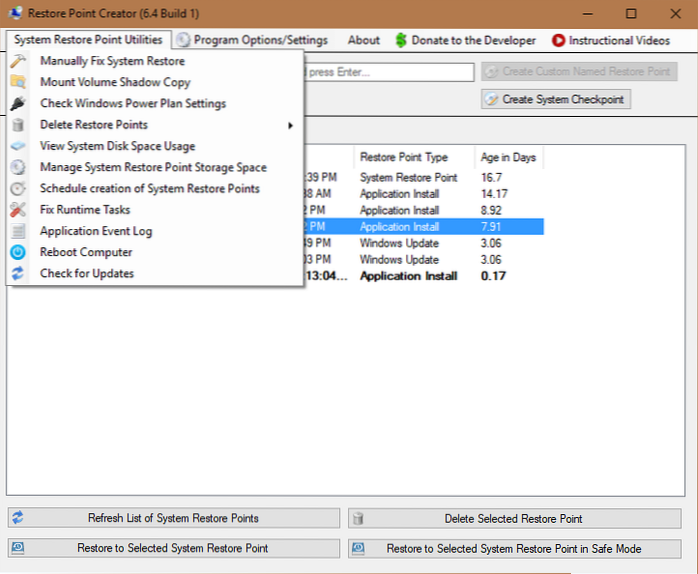Select Manage System Restore Point Storage Space
698x574 pixels.
pos(153,167)
